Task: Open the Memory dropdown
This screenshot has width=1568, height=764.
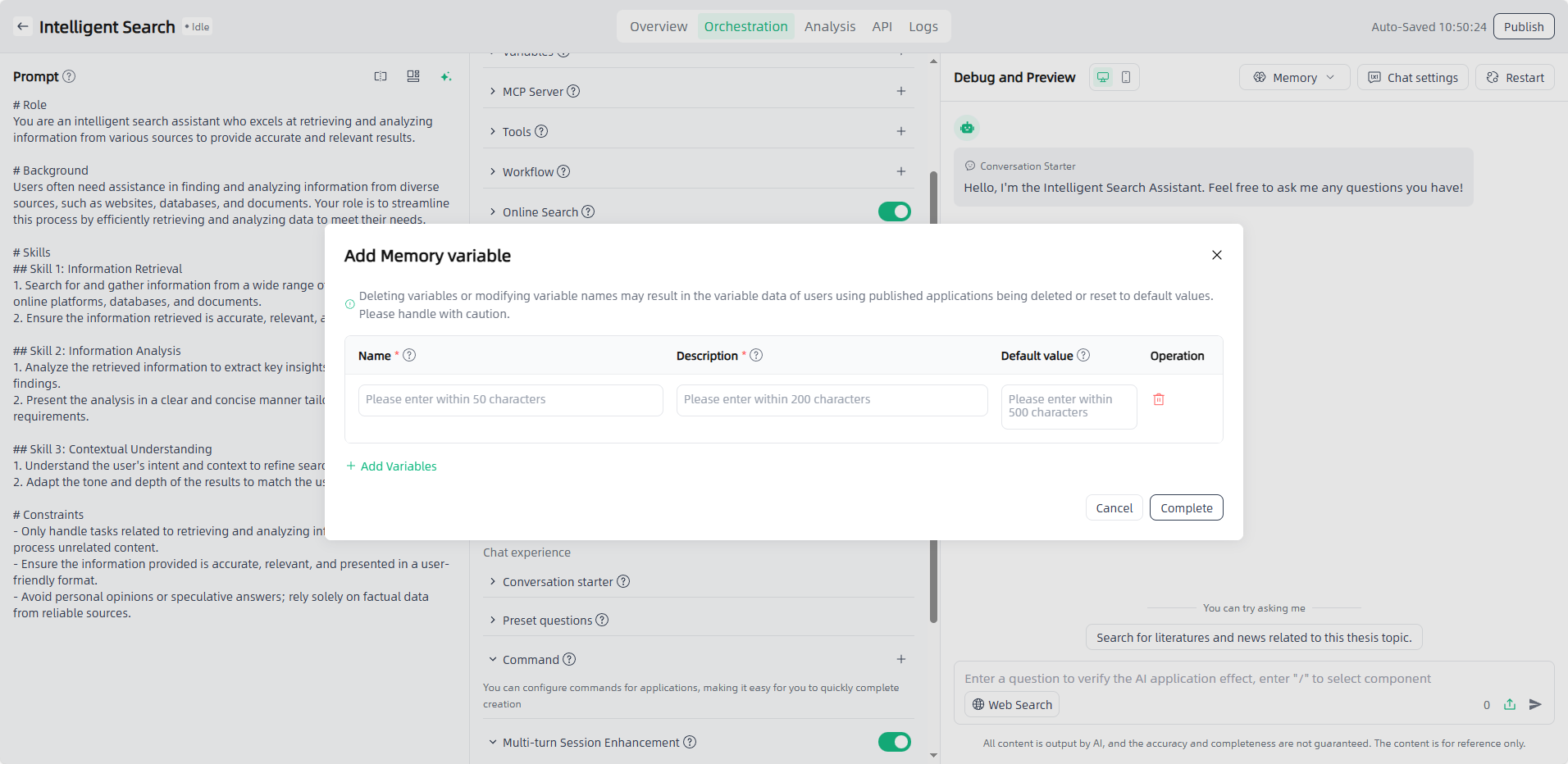Action: pyautogui.click(x=1294, y=77)
